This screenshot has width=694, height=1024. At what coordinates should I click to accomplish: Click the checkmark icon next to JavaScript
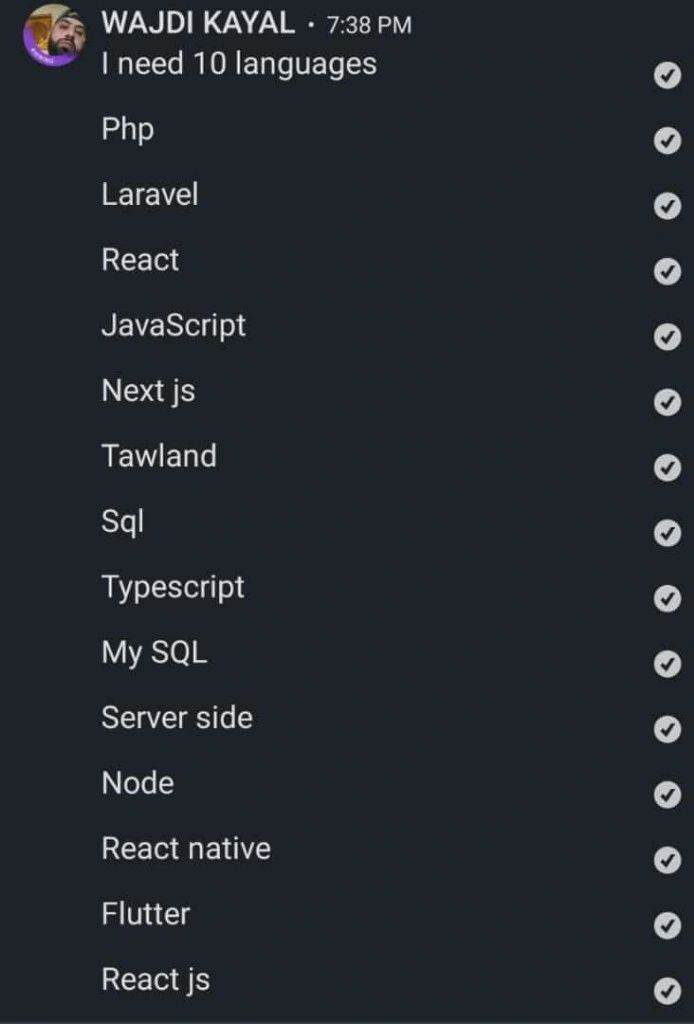point(667,337)
